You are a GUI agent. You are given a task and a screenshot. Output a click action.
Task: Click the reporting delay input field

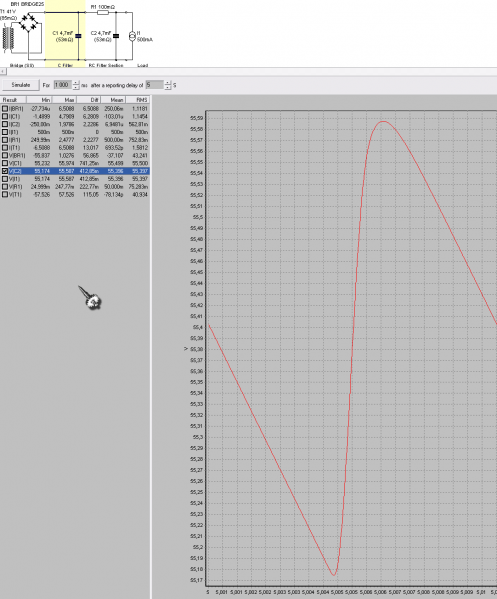coord(155,85)
